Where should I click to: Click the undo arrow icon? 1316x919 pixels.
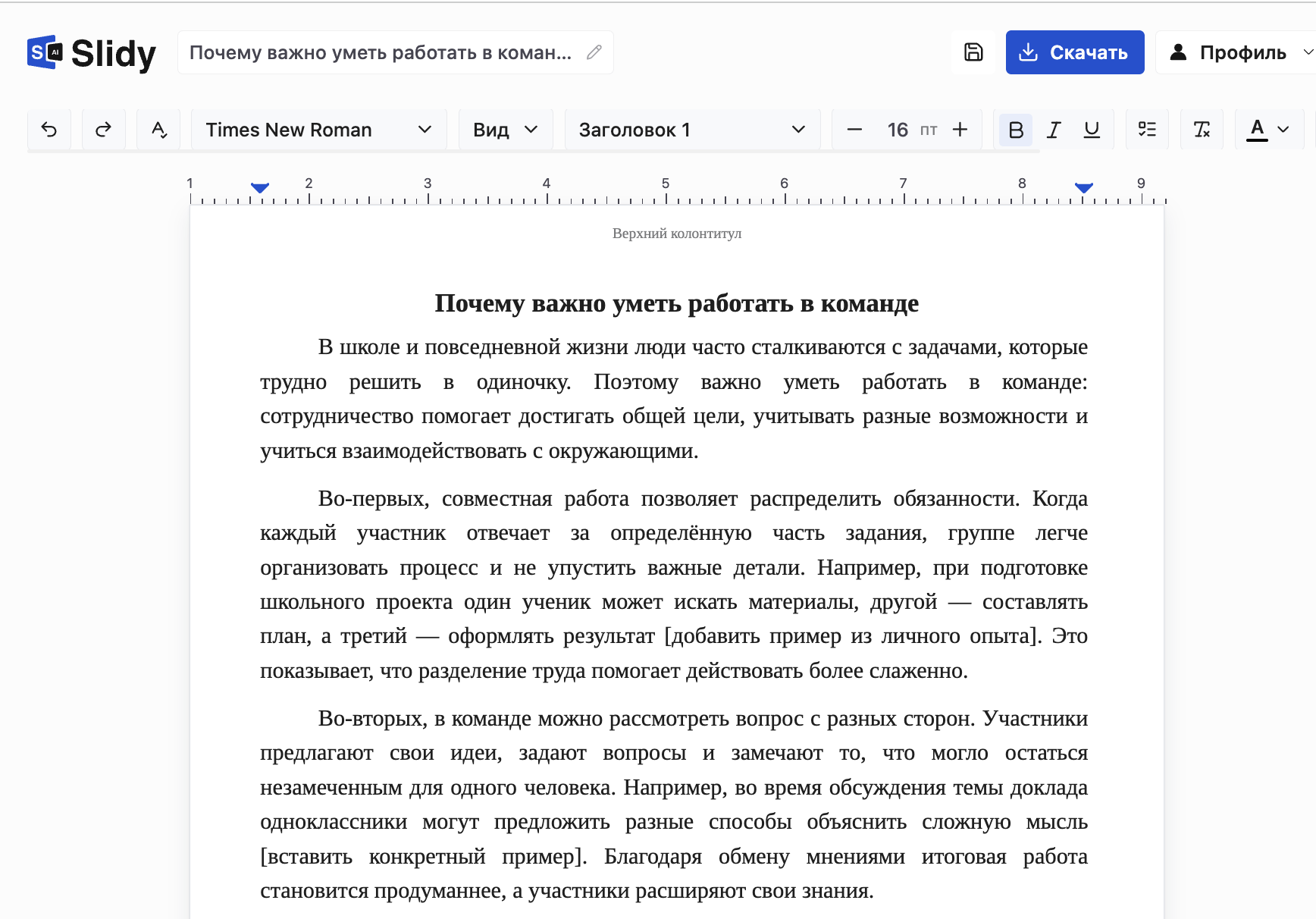pyautogui.click(x=49, y=130)
